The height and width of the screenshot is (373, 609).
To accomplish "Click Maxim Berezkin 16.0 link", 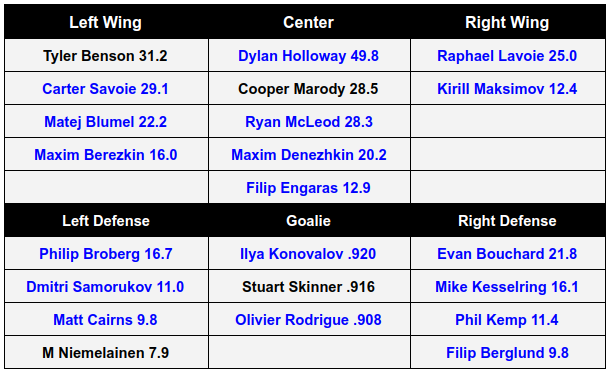I will [x=106, y=155].
